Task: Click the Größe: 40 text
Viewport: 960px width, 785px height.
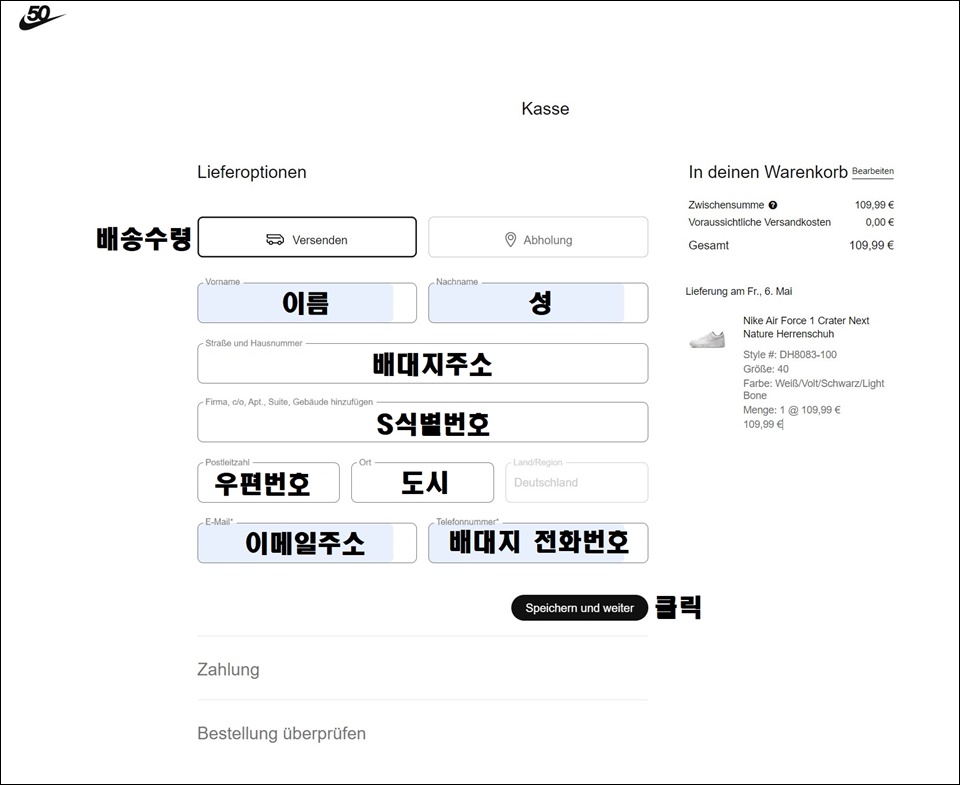Action: pyautogui.click(x=765, y=369)
